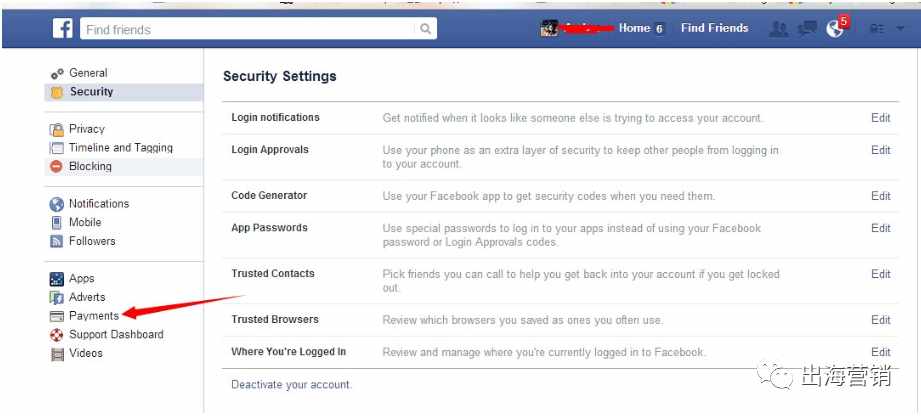Open Support Dashboard lifebuoy icon
This screenshot has width=921, height=416.
coord(56,335)
